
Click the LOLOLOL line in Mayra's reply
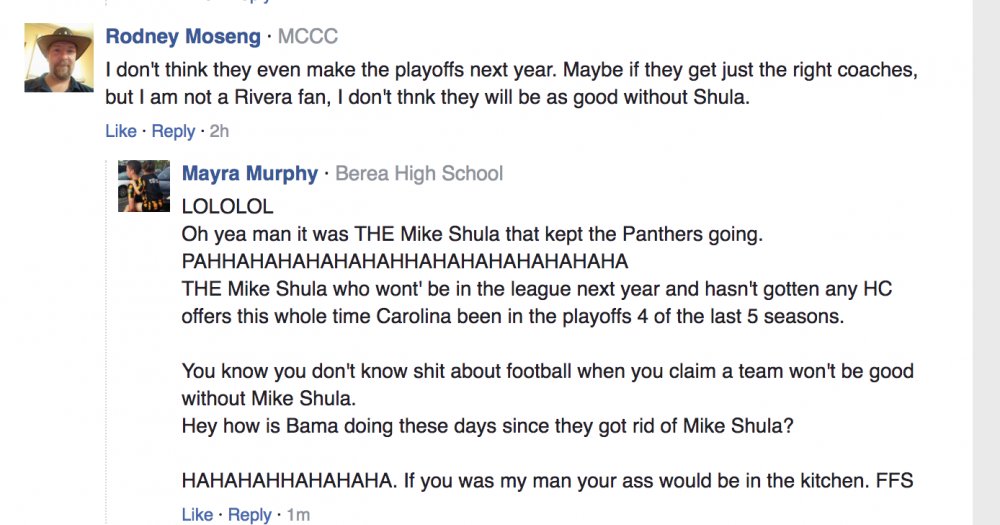click(x=227, y=206)
